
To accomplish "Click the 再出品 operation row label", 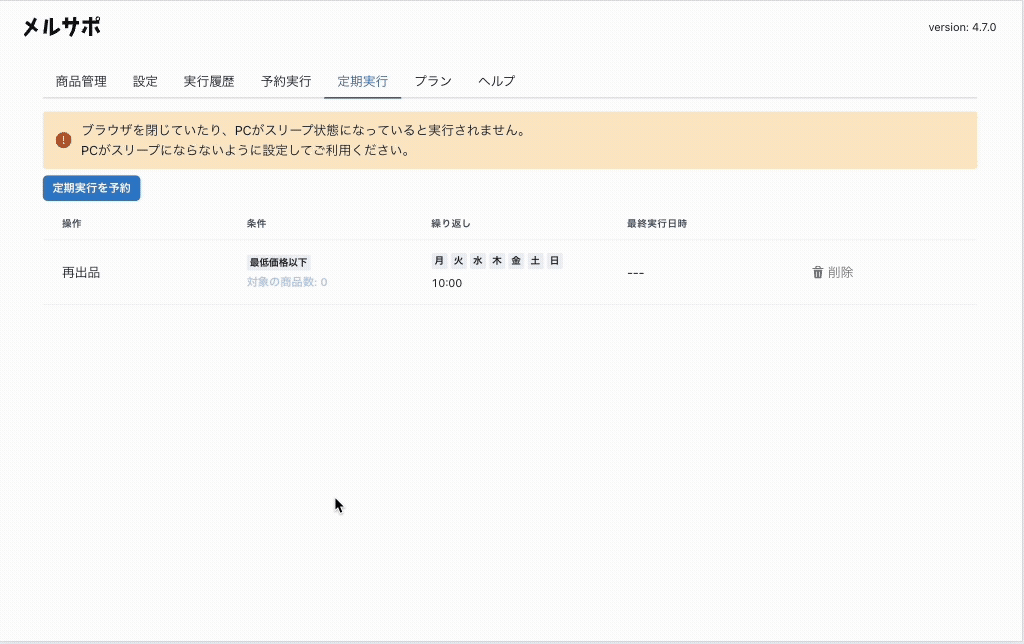I will click(x=81, y=272).
